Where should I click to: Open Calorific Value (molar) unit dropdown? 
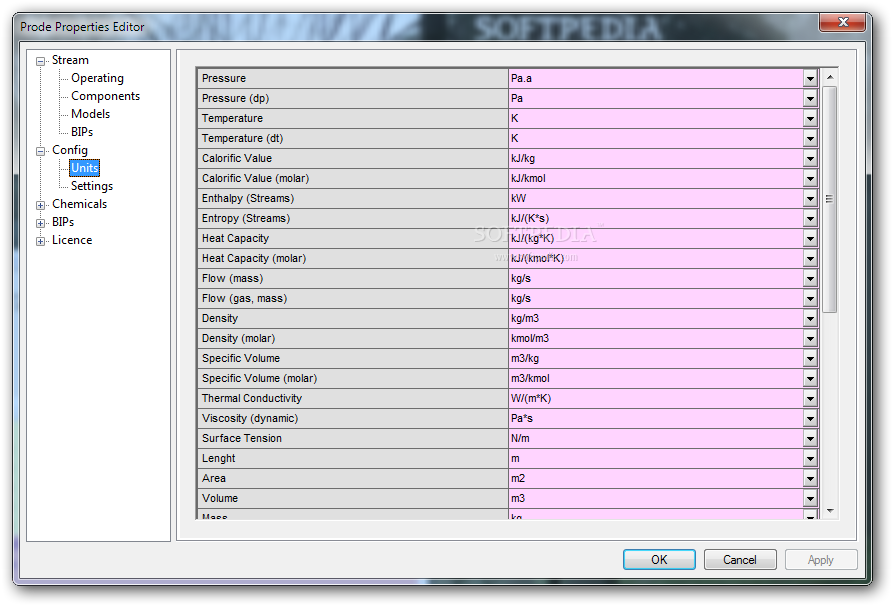click(x=810, y=178)
